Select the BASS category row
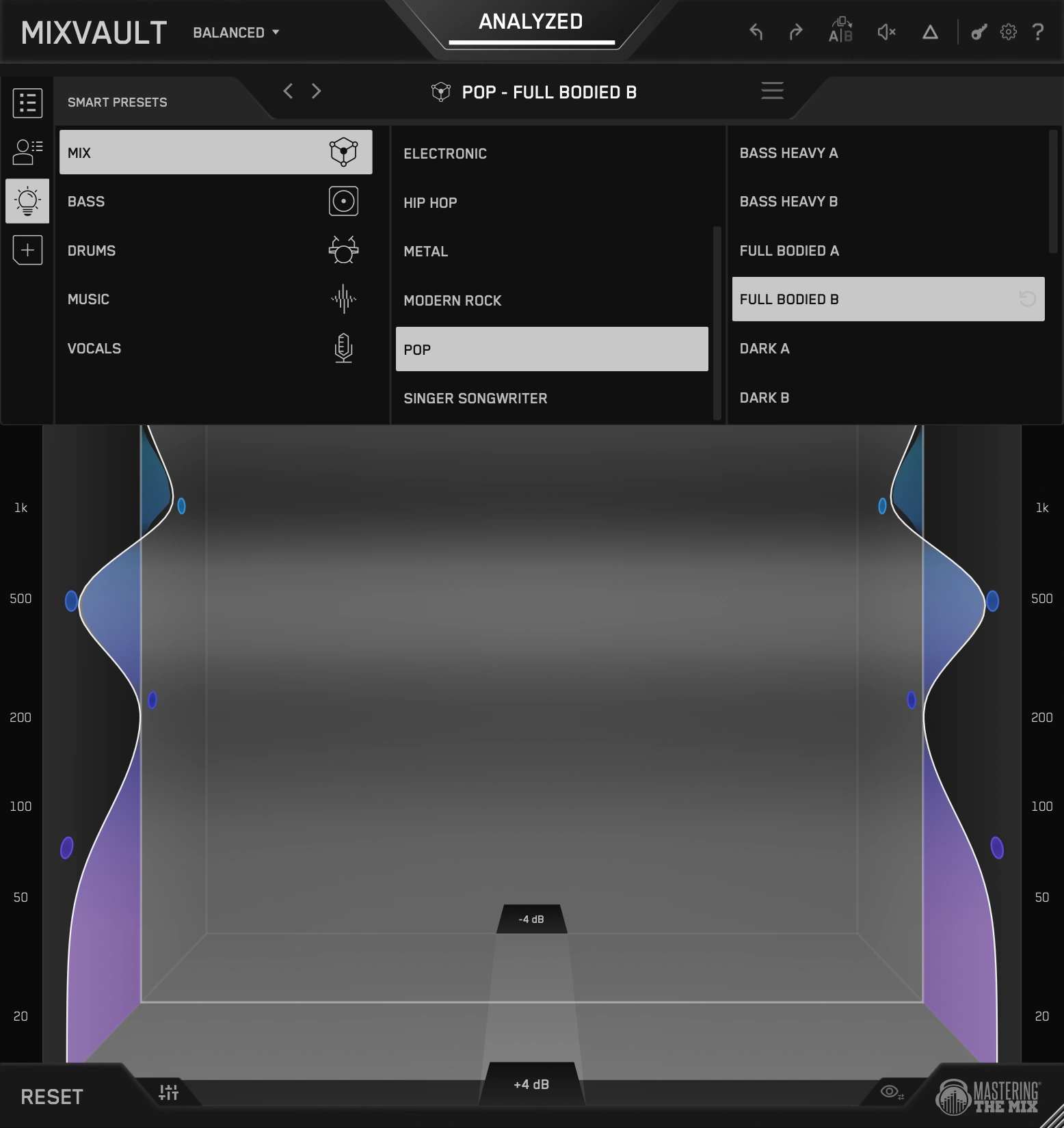1064x1128 pixels. tap(216, 202)
